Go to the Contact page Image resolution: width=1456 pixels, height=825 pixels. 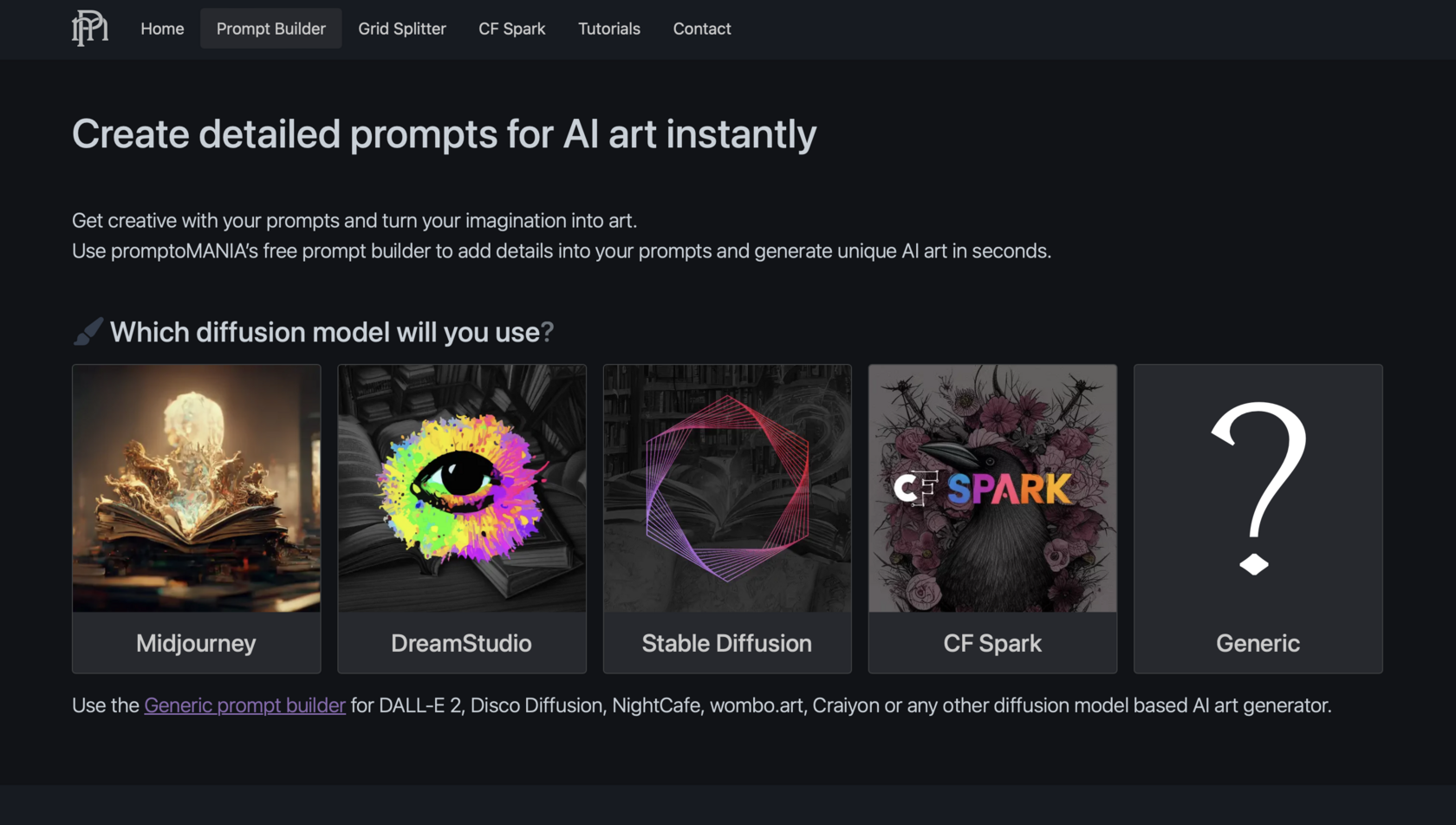click(702, 29)
